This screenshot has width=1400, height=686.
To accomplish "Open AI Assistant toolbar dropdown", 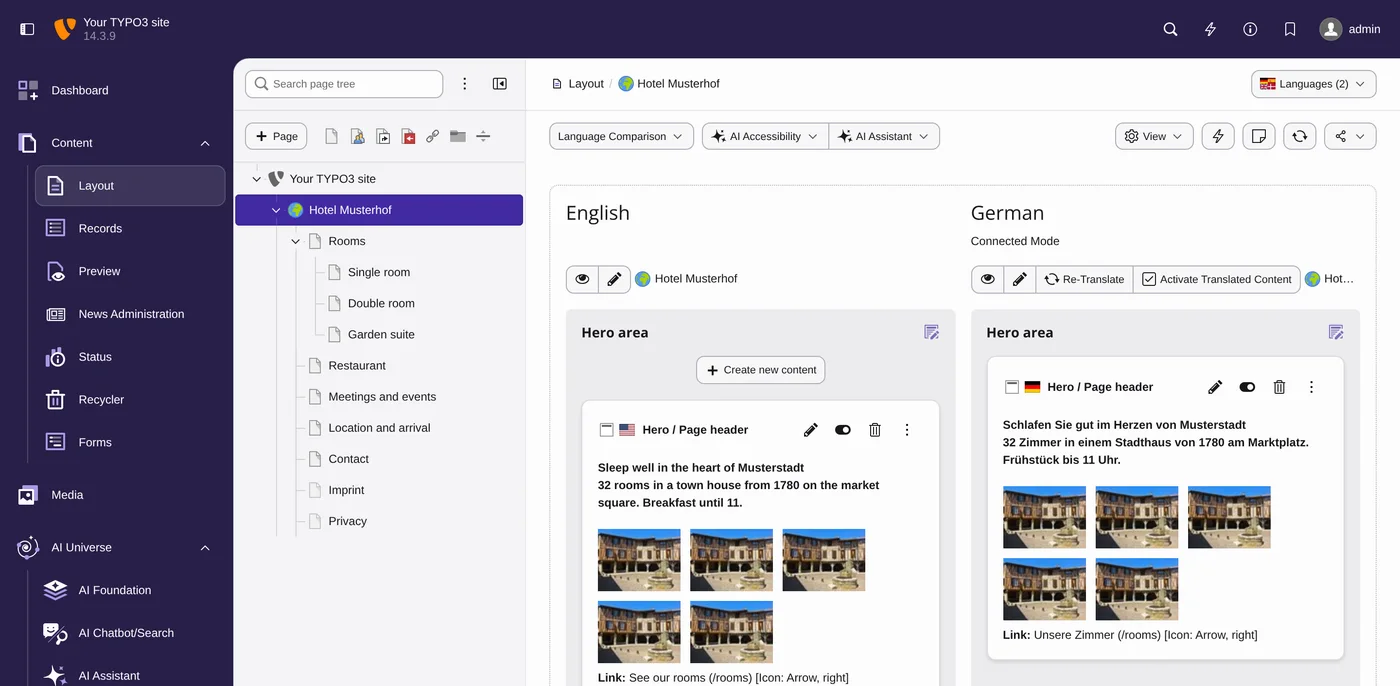I will click(x=884, y=136).
